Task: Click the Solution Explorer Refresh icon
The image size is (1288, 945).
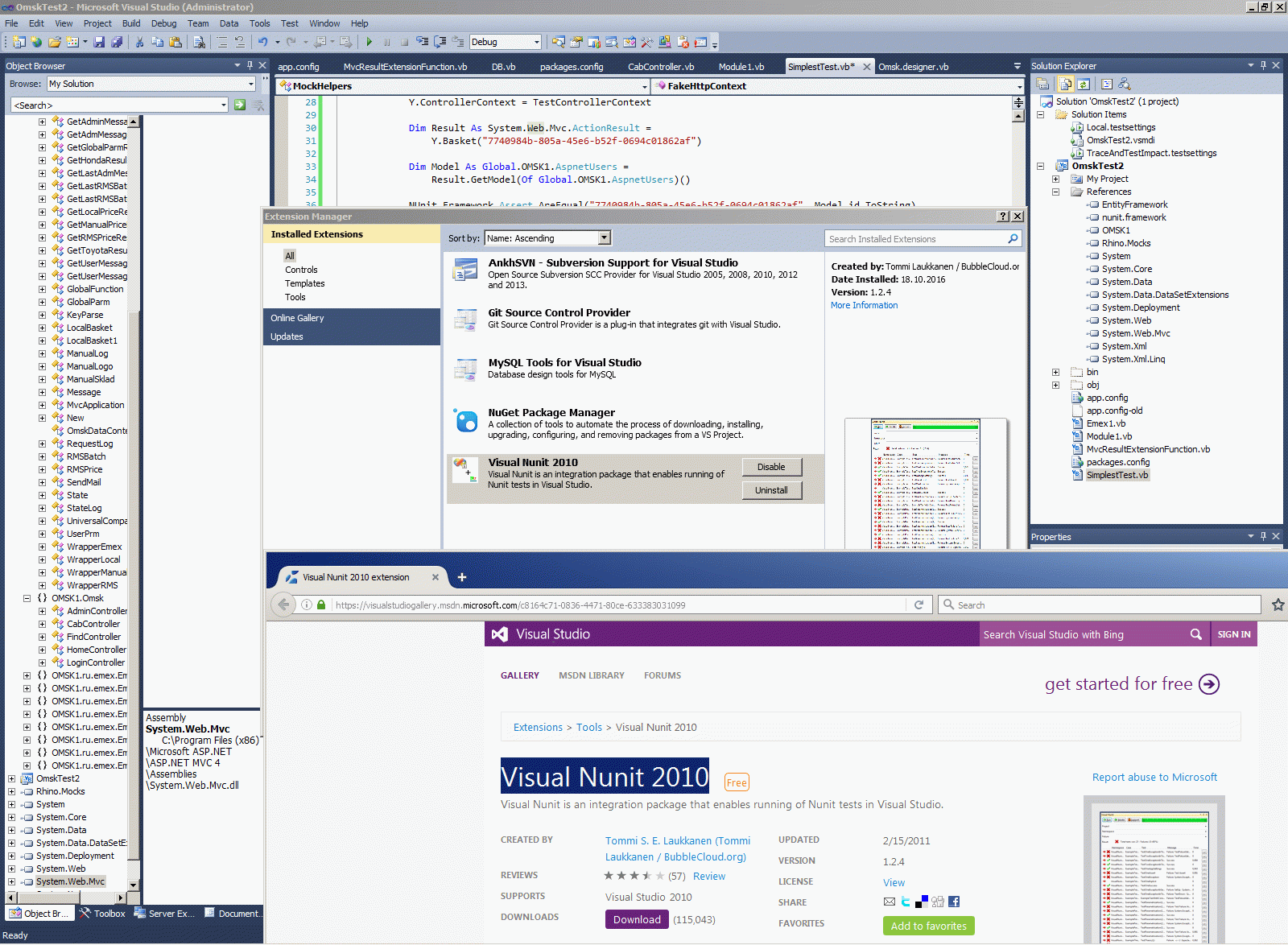Action: (1084, 84)
